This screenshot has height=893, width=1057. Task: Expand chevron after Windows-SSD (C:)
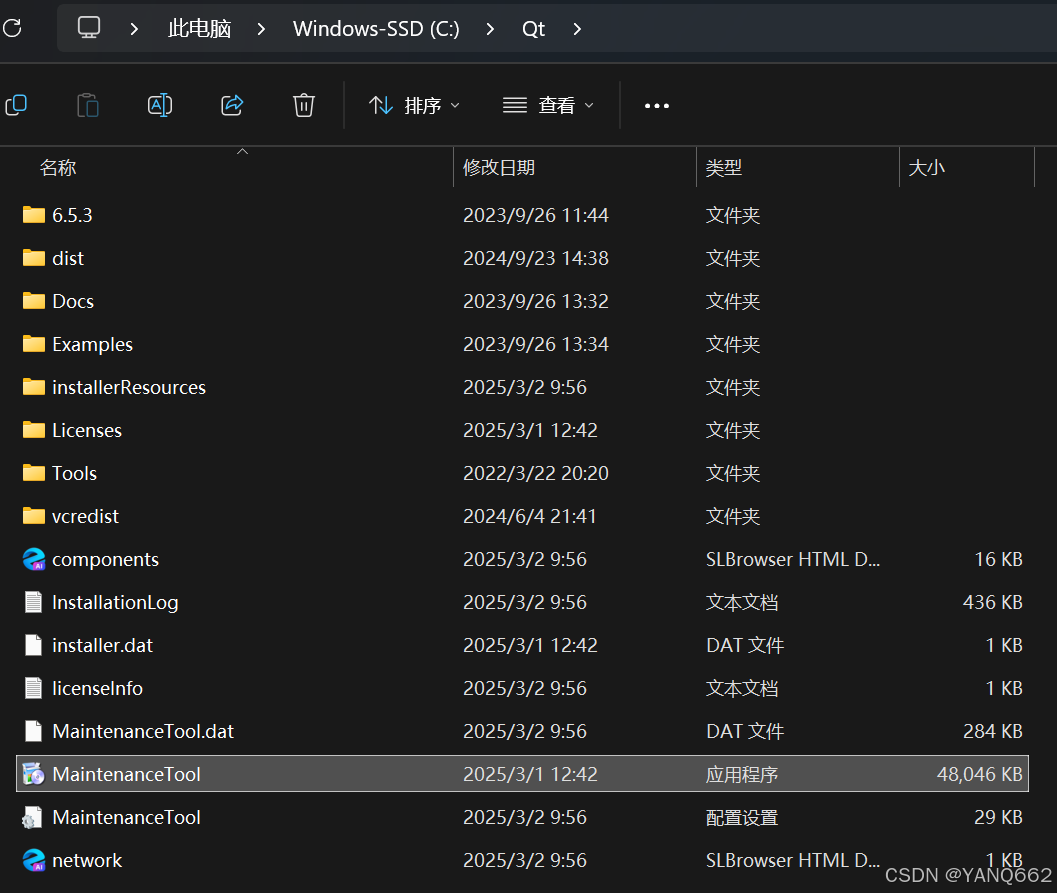490,29
